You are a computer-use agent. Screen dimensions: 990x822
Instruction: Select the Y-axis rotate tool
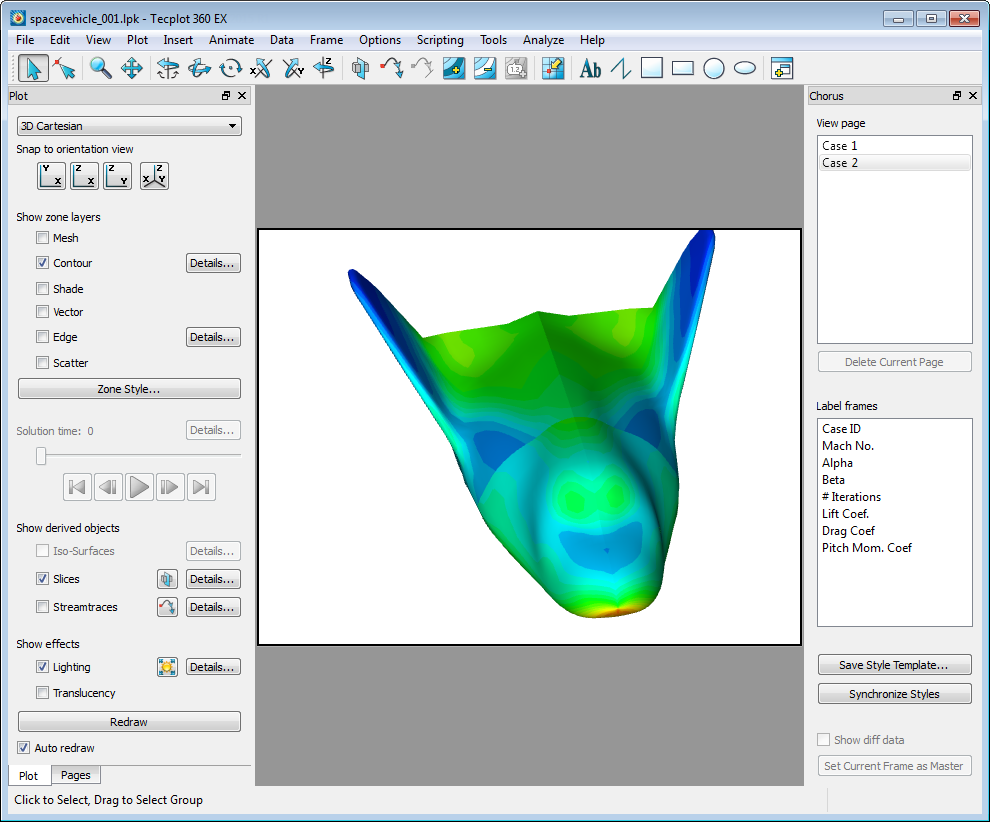293,68
